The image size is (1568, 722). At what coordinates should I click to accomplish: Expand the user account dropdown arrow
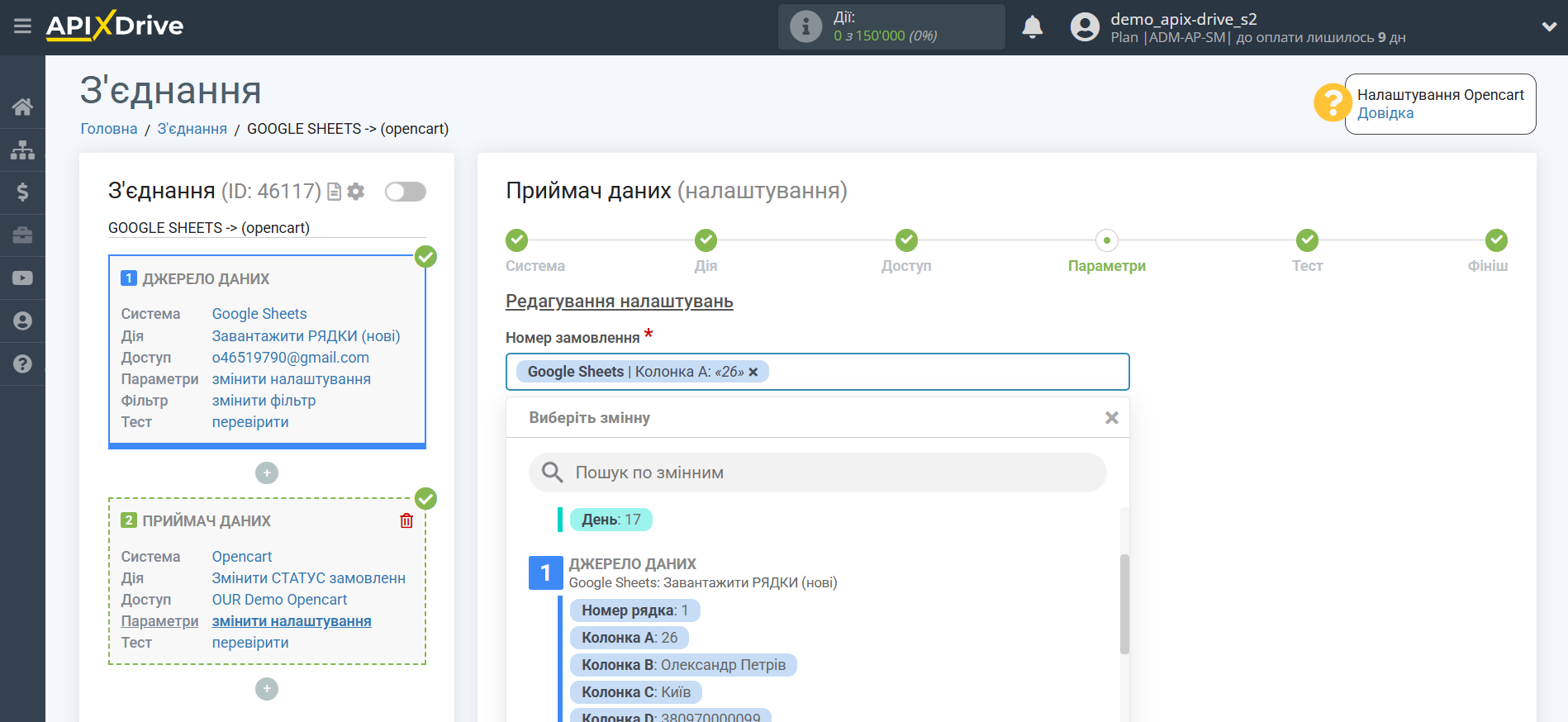(1549, 26)
